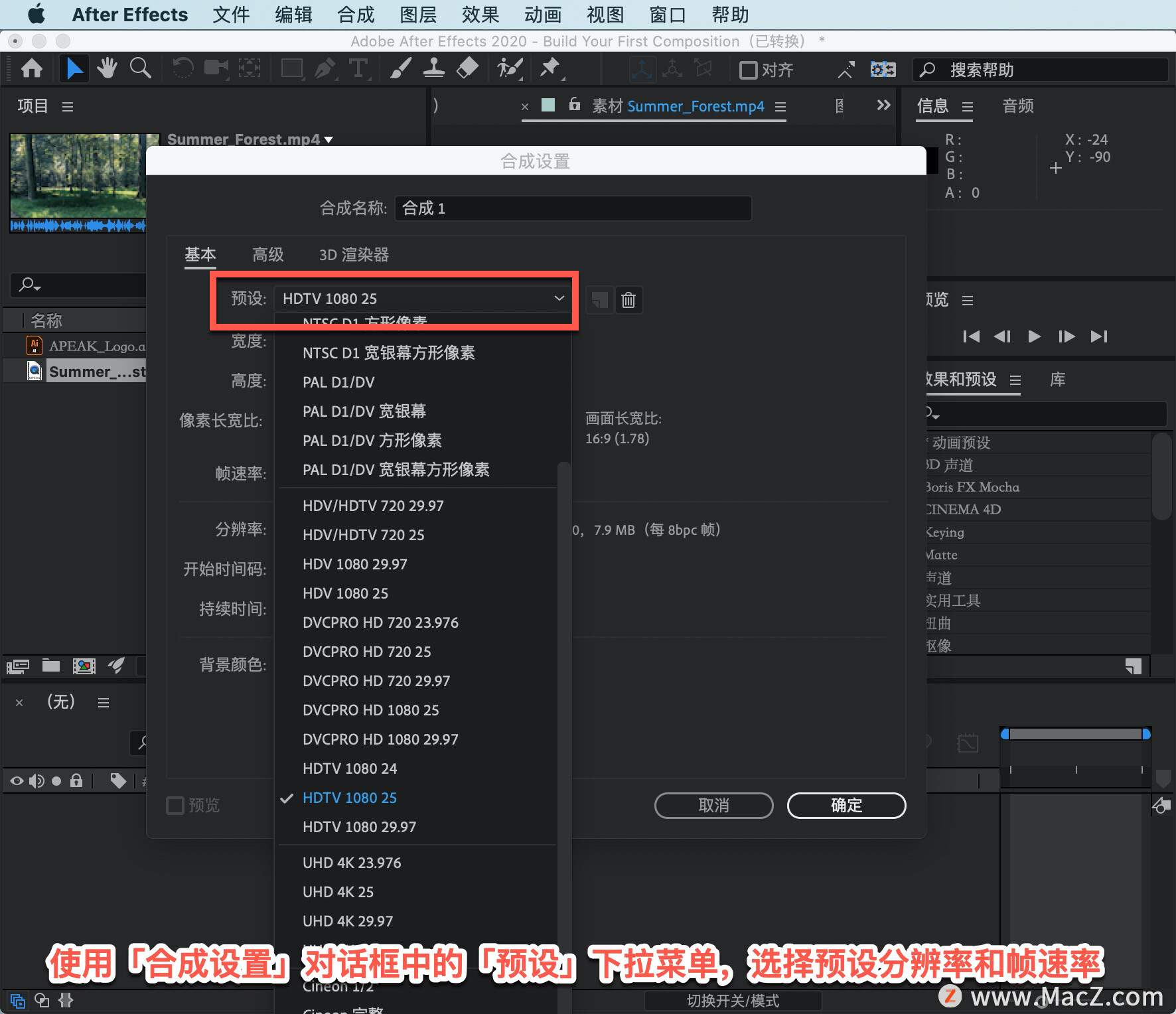Select the Camera tool

coord(216,68)
